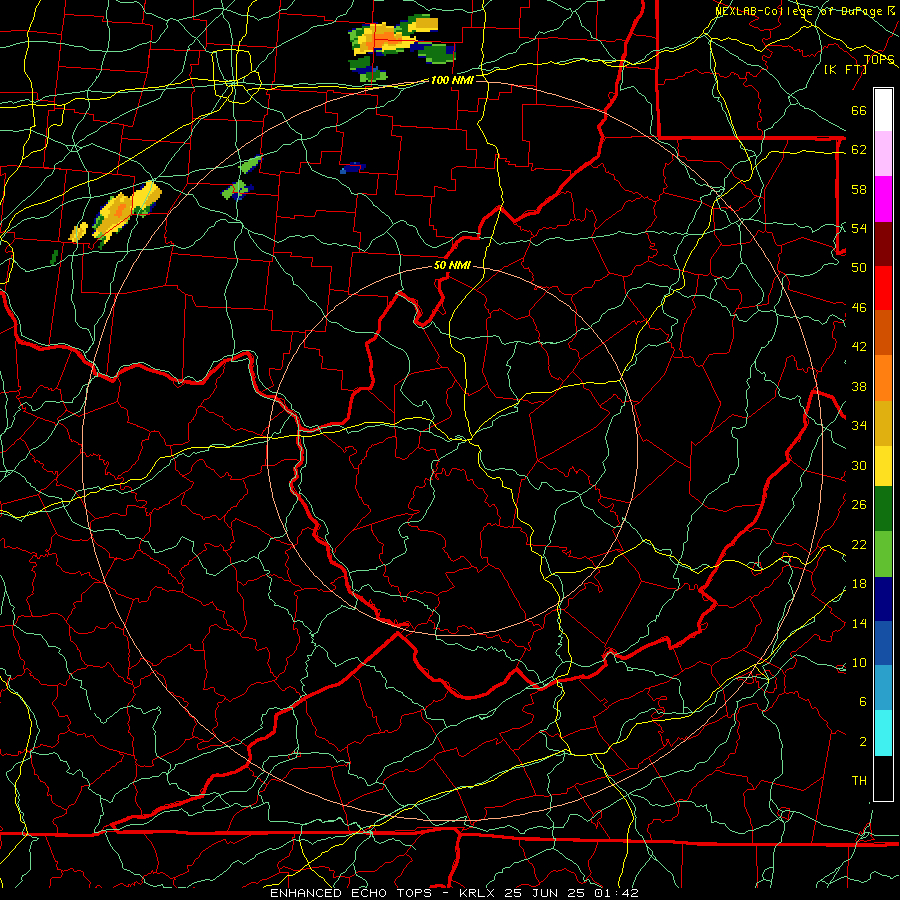
Task: Pick the navy blue legend color band
Action: [x=883, y=599]
